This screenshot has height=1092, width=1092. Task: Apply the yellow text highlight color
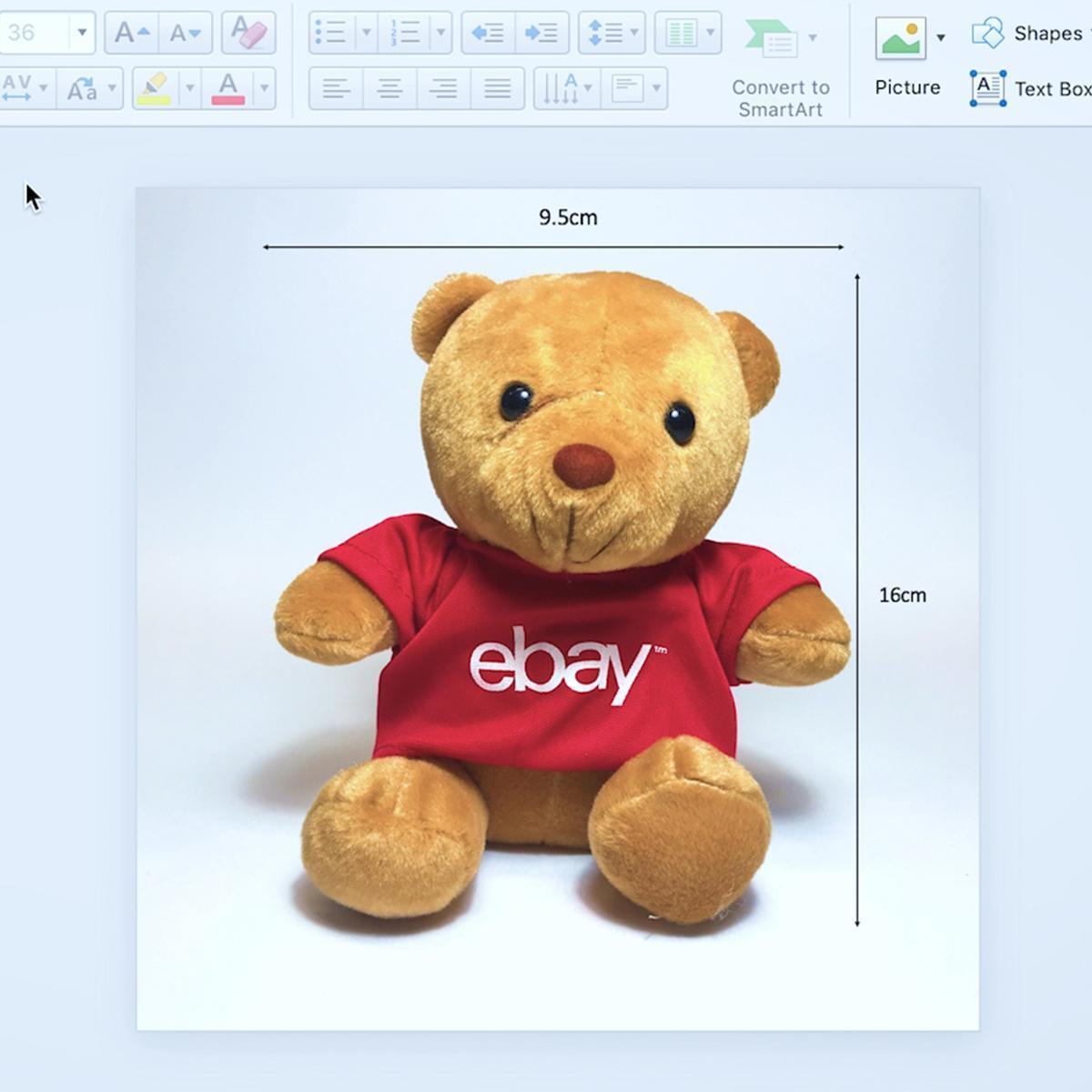coord(154,88)
